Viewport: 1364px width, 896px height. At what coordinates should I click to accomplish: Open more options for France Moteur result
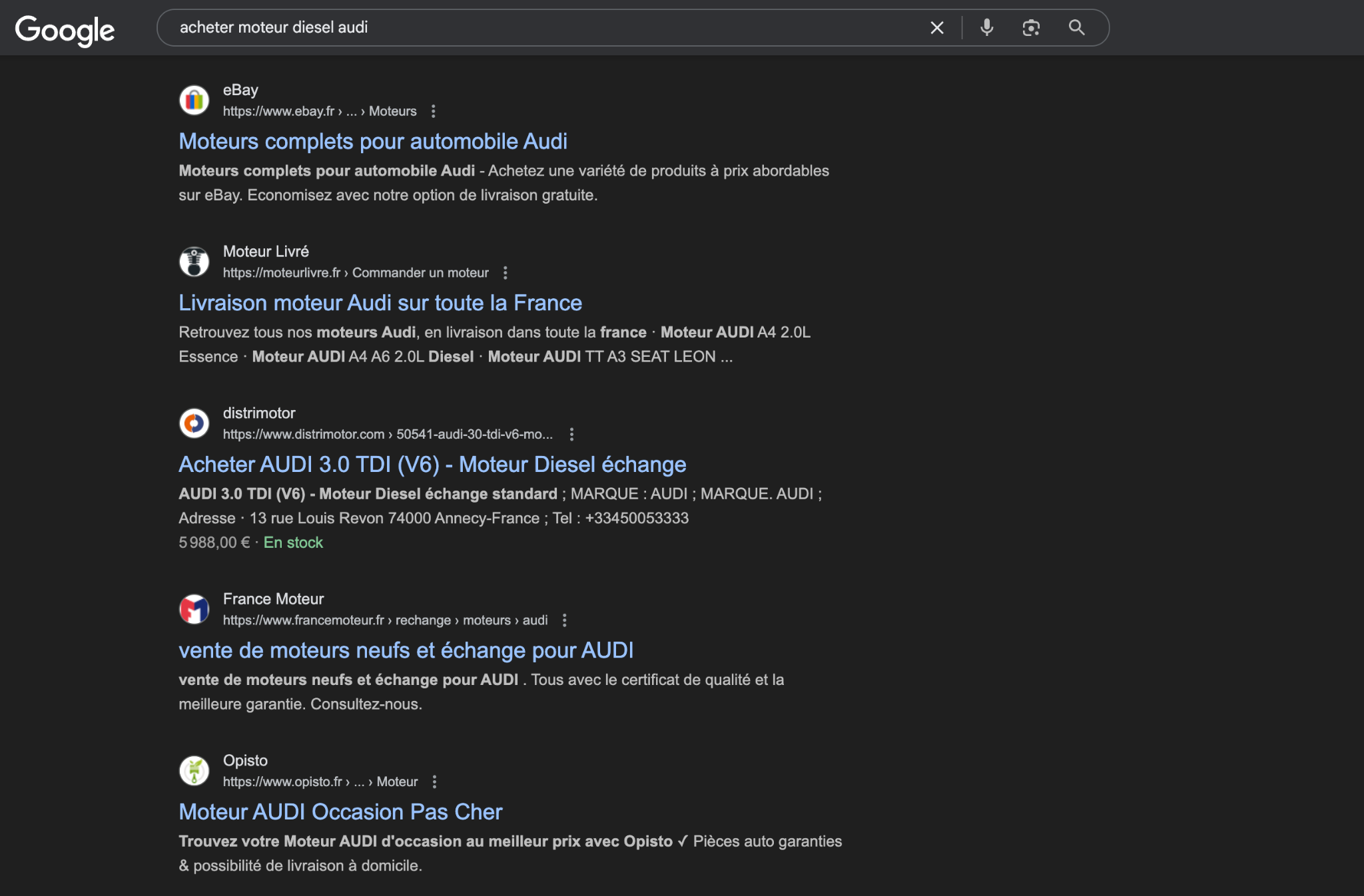[x=565, y=620]
